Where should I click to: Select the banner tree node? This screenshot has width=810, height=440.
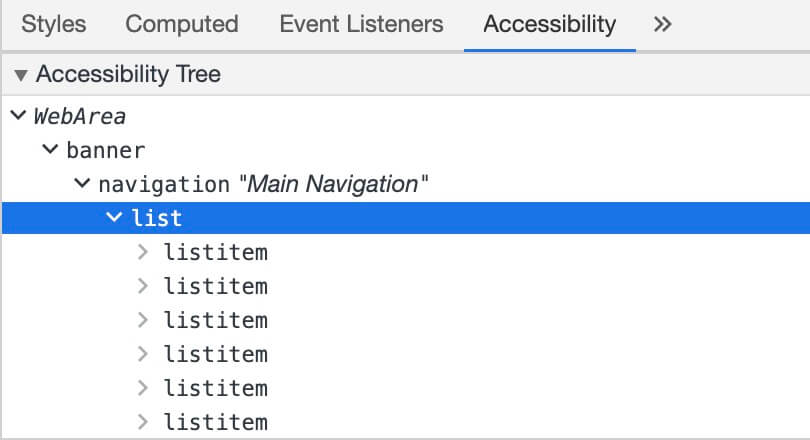click(x=106, y=151)
